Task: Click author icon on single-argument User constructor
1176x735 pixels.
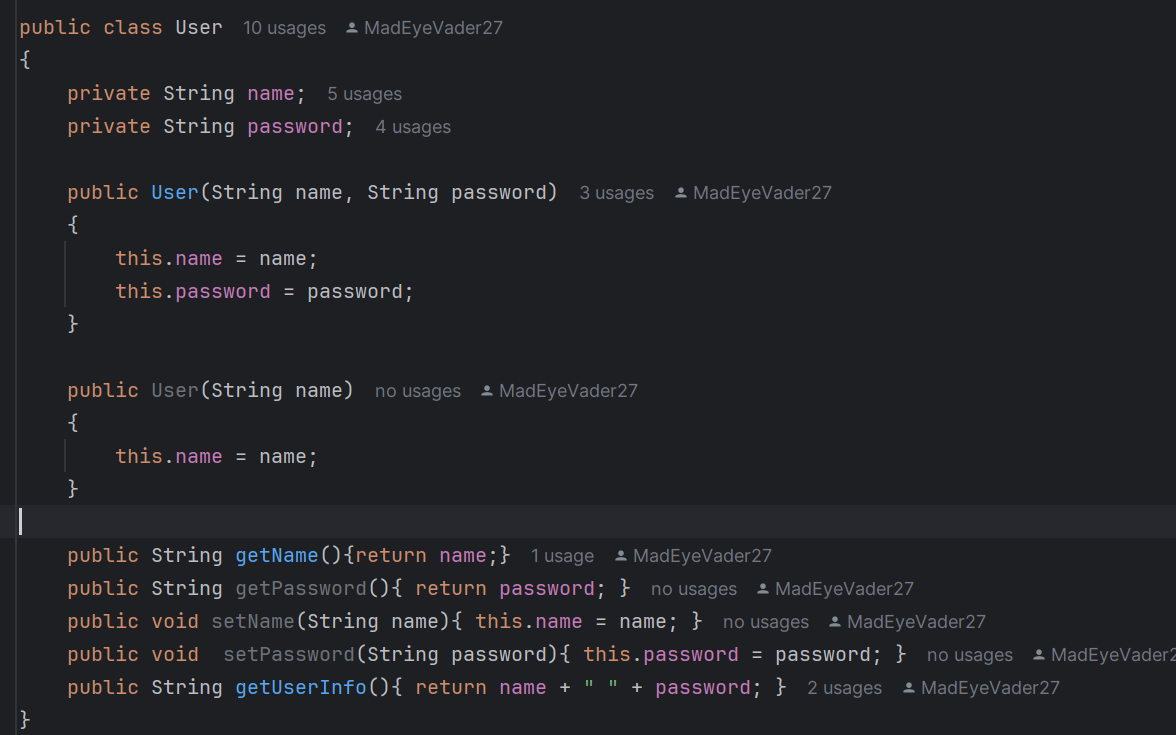Action: click(x=487, y=391)
